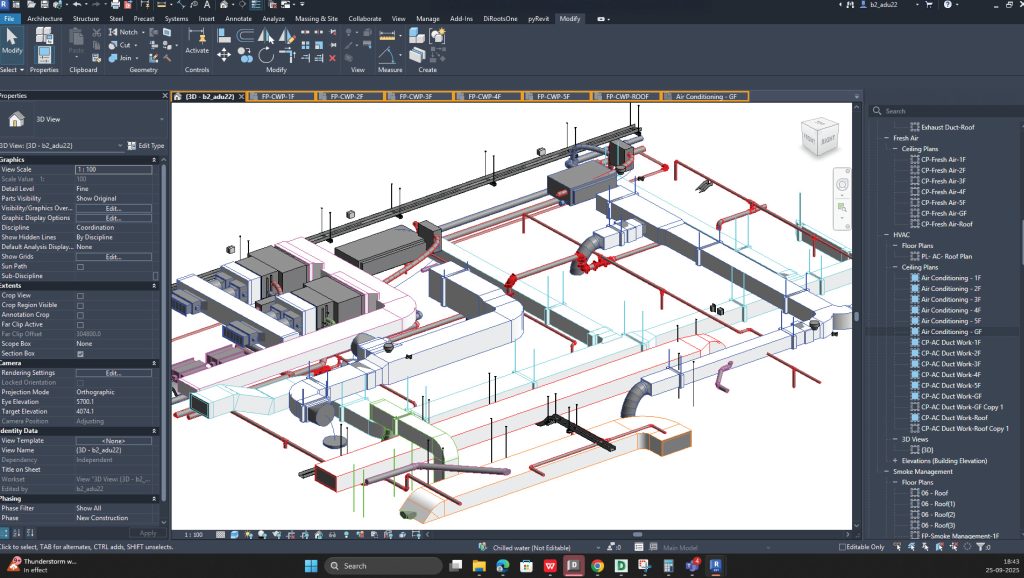
Task: Click the Project Browser search field
Action: (944, 111)
